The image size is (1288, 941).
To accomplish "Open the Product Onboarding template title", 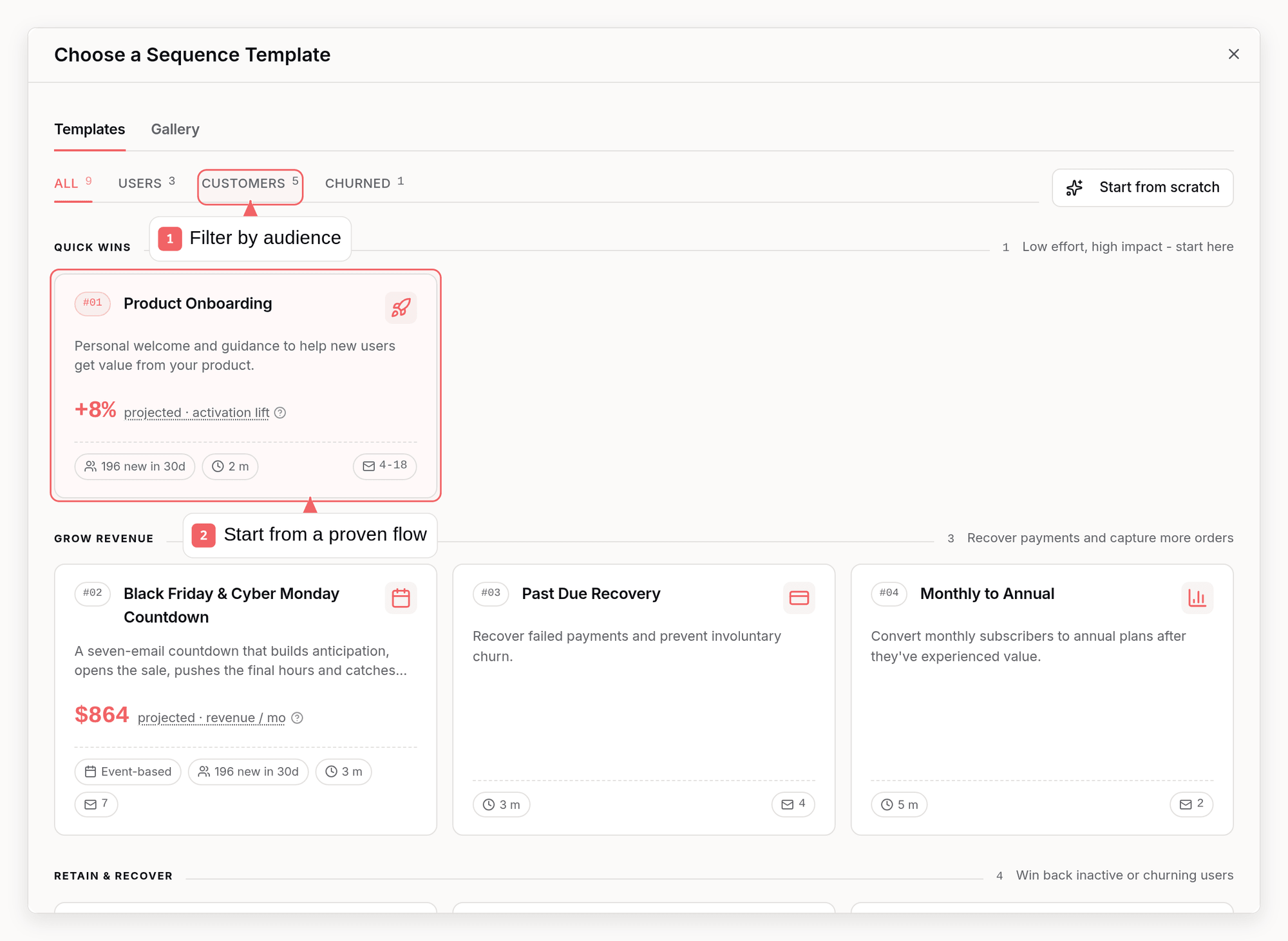I will click(198, 303).
